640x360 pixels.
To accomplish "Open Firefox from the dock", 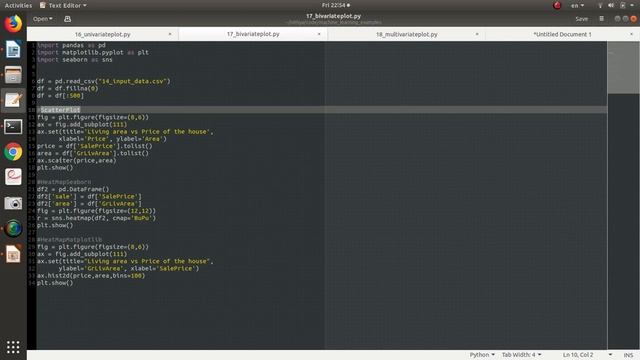I will 13,24.
